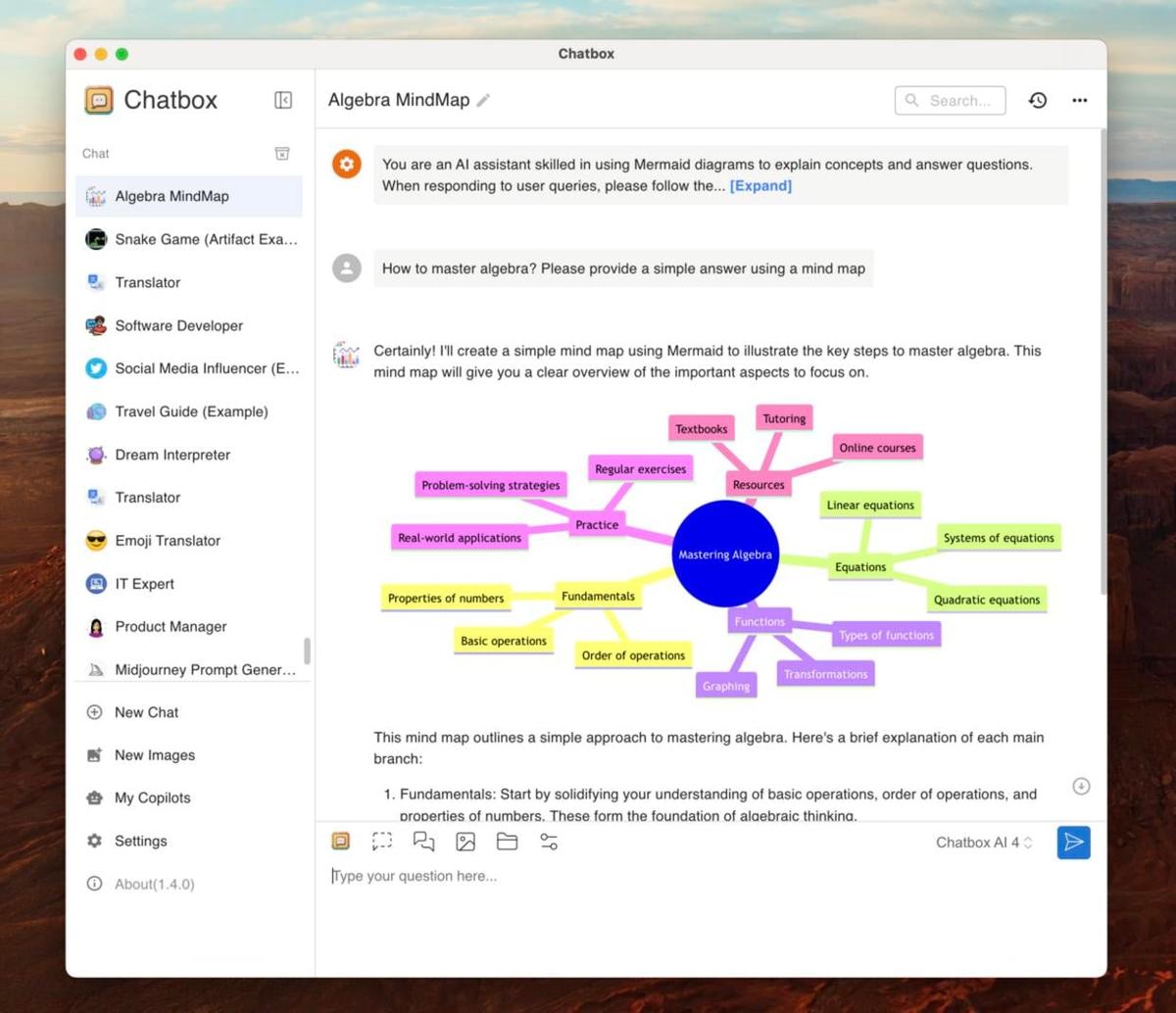Open the Settings panel
The height and width of the screenshot is (1013, 1176).
140,841
